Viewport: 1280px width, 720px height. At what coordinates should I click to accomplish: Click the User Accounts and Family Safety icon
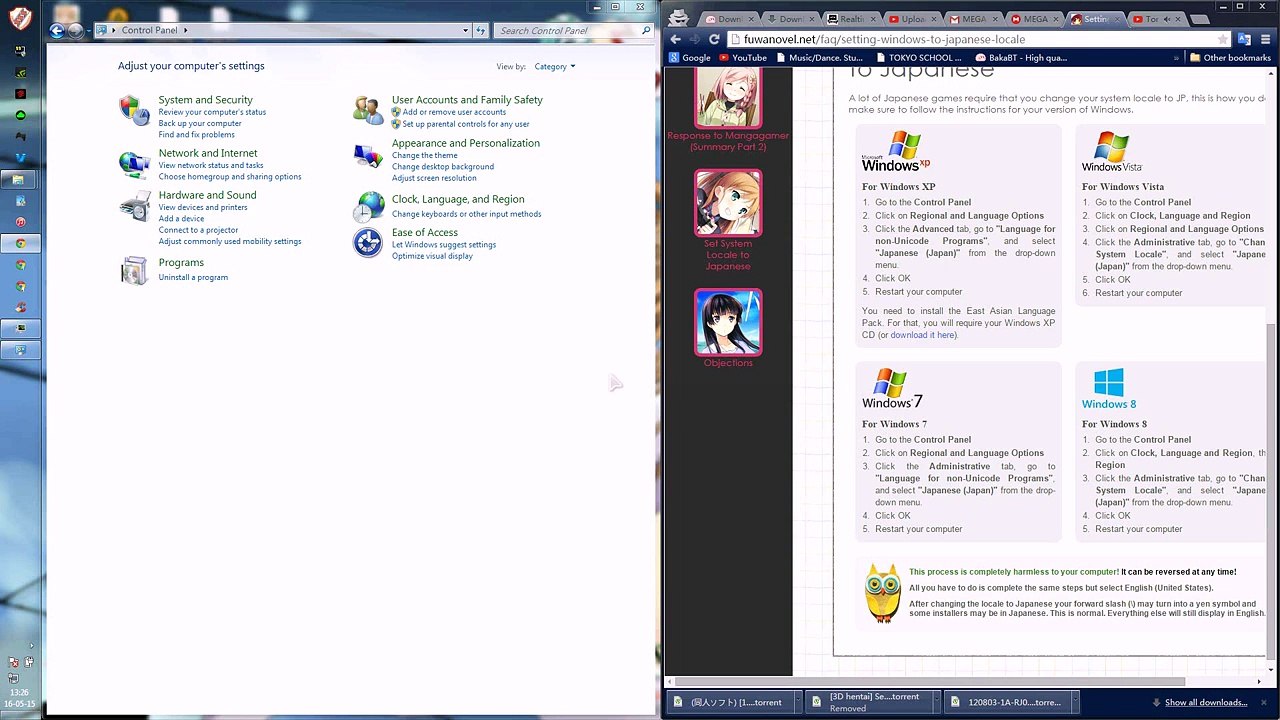pyautogui.click(x=367, y=109)
